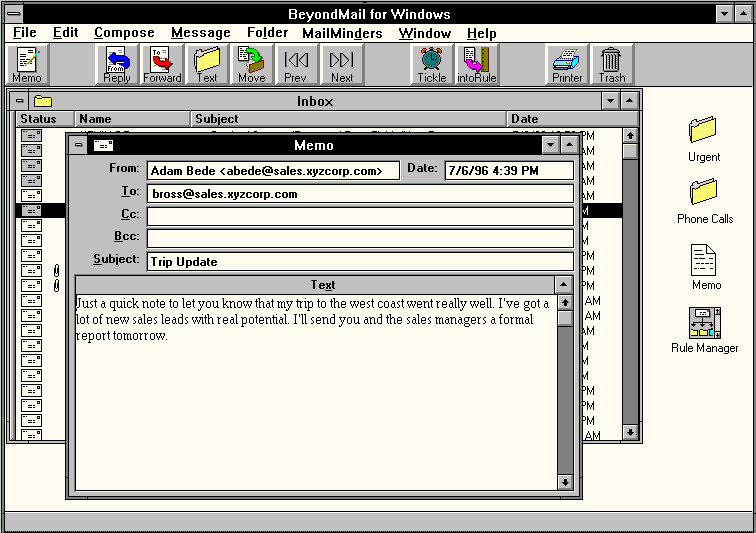The width and height of the screenshot is (756, 533).
Task: Open the Help menu
Action: coord(482,33)
